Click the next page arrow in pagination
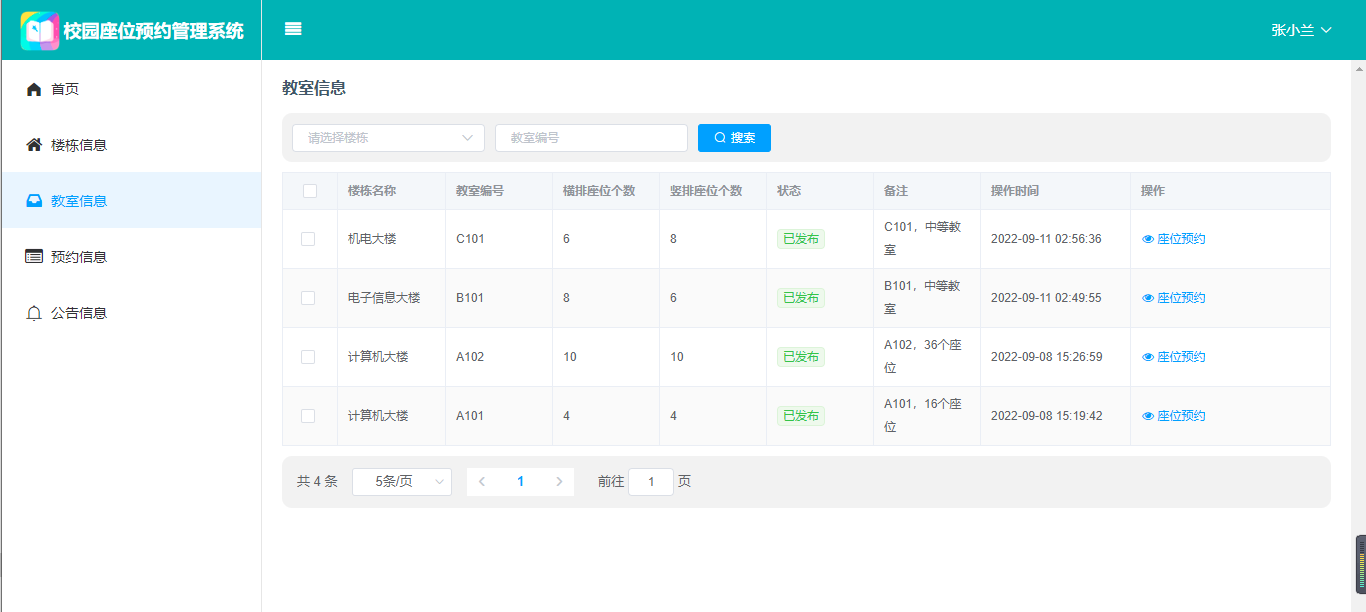This screenshot has height=612, width=1366. [559, 482]
